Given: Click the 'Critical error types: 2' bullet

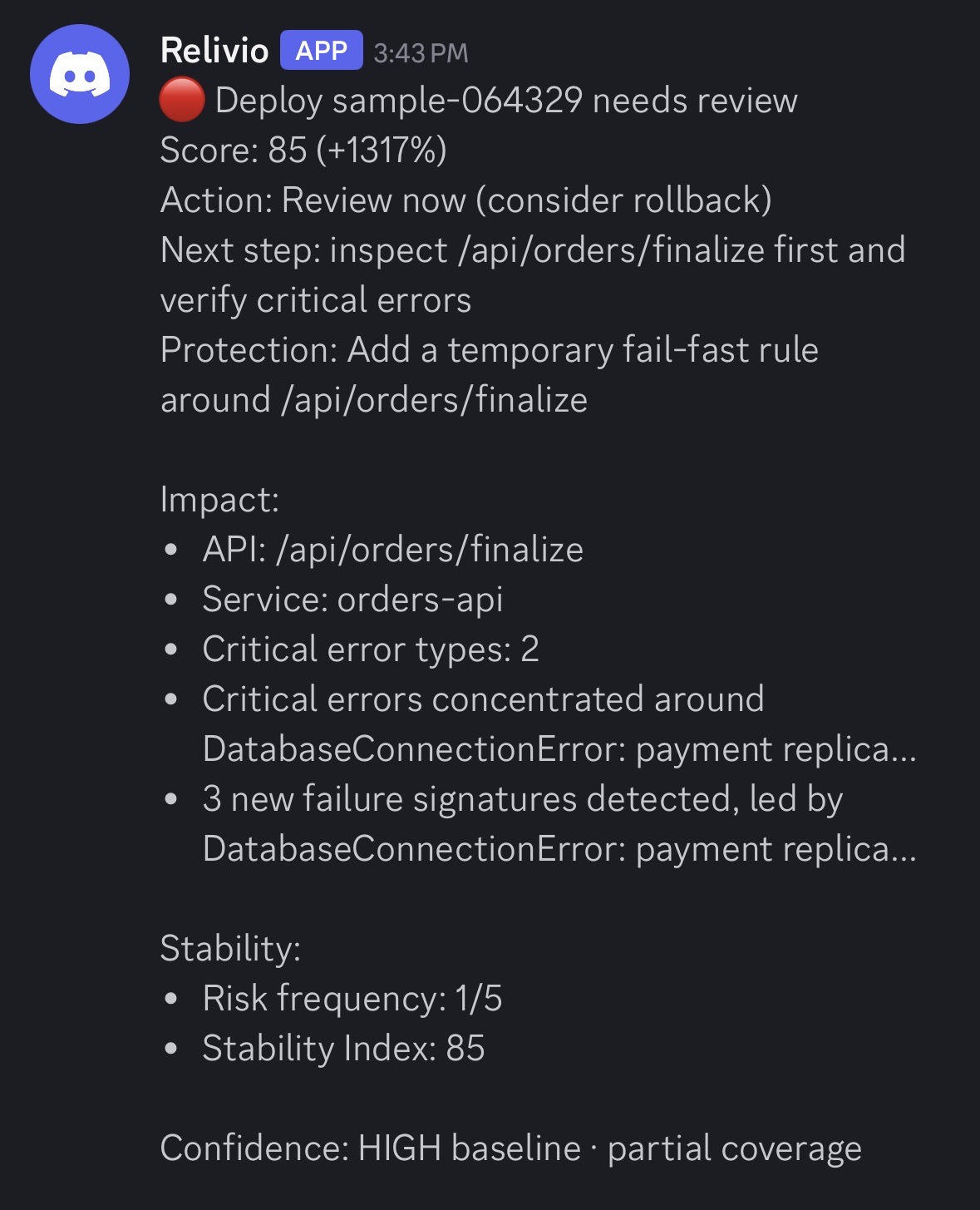Looking at the screenshot, I should tap(371, 649).
